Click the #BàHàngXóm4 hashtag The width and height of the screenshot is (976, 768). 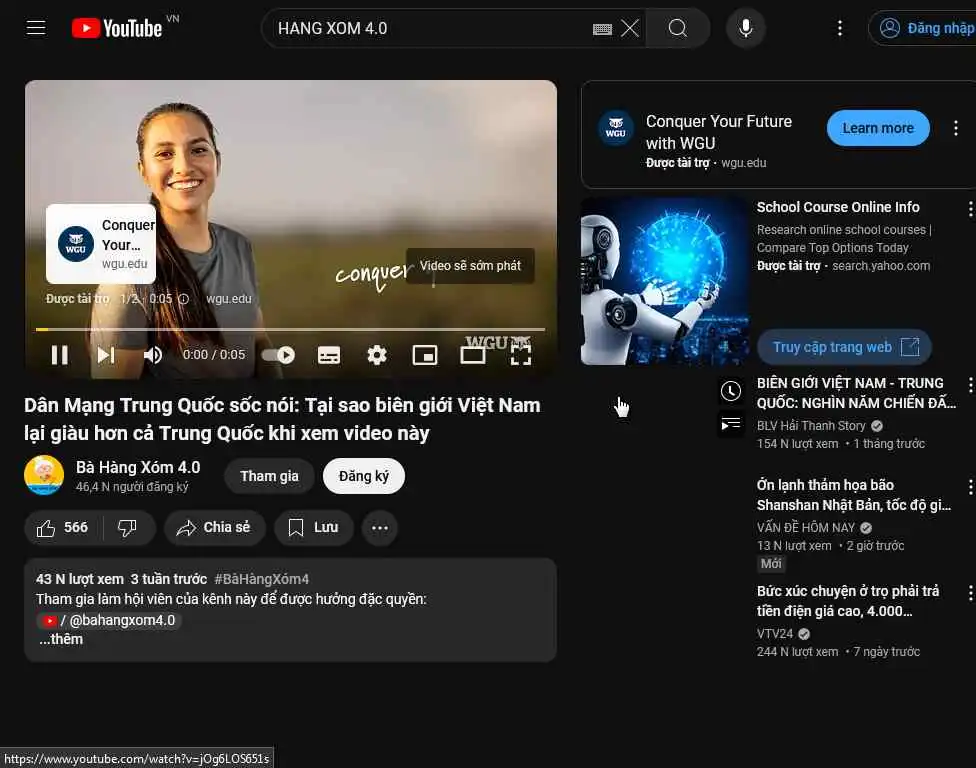pos(261,579)
